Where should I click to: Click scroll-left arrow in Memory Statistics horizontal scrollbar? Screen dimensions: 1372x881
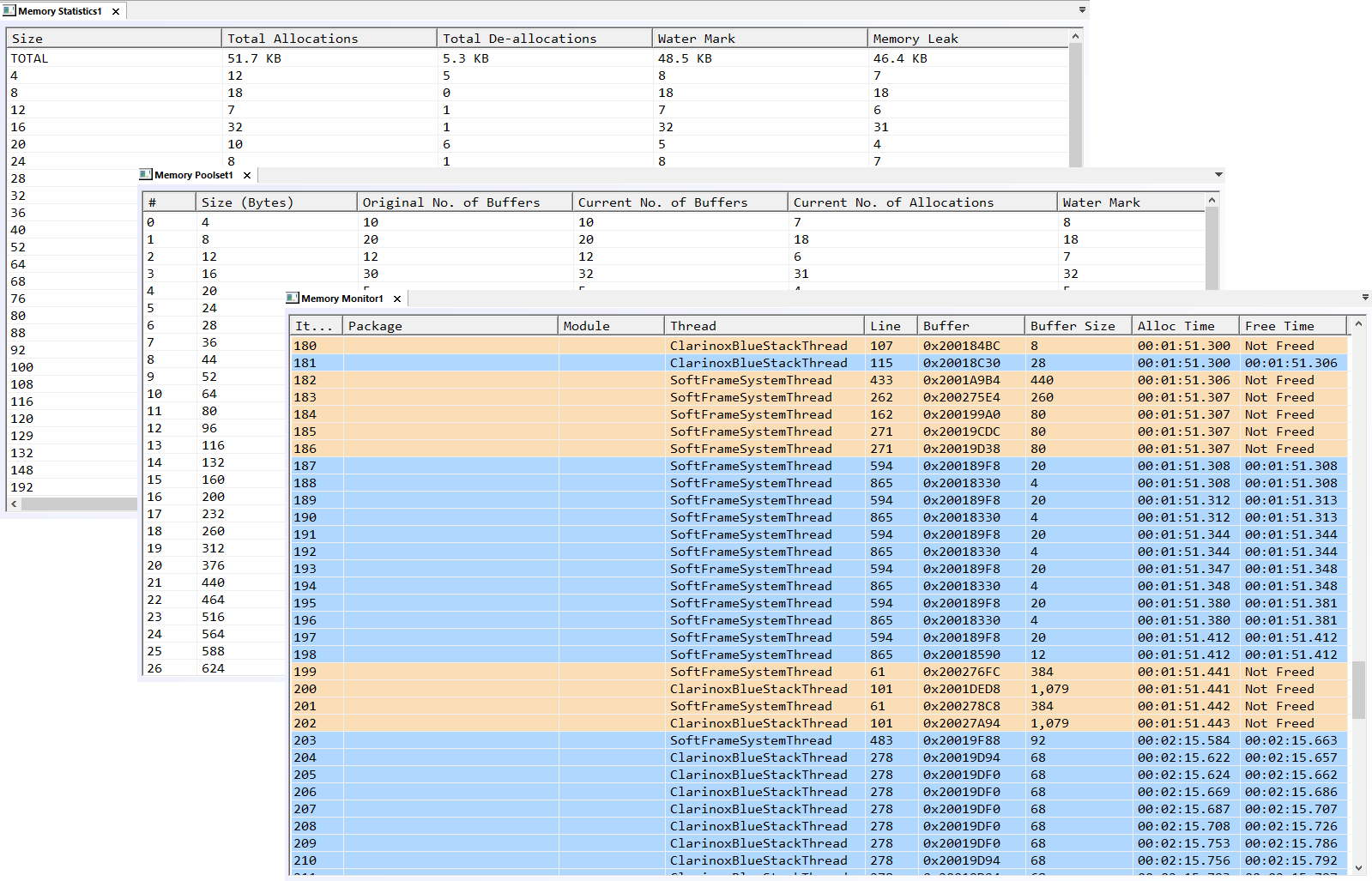[x=14, y=504]
